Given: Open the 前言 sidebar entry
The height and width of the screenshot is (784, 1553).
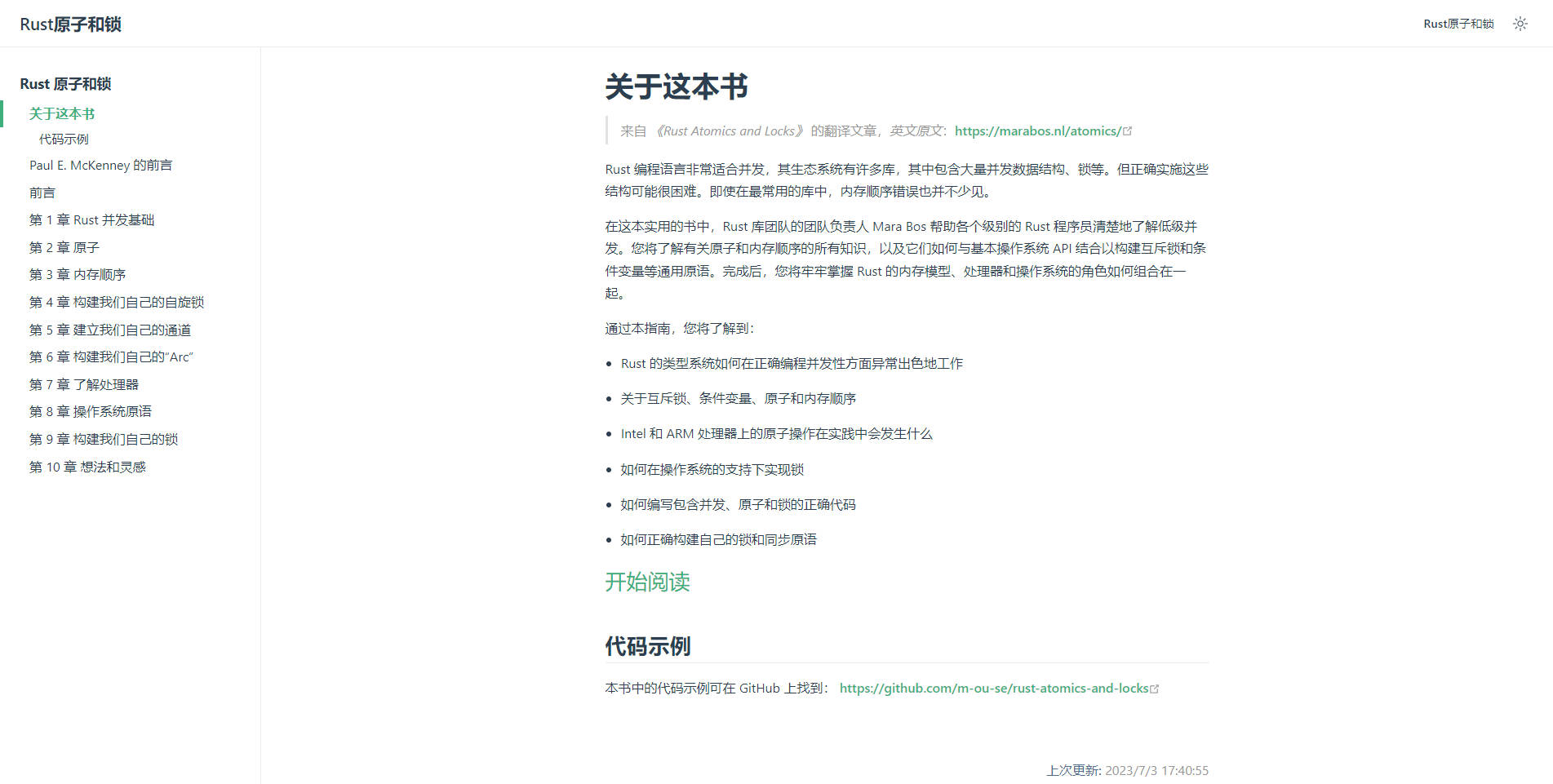Looking at the screenshot, I should tap(42, 193).
